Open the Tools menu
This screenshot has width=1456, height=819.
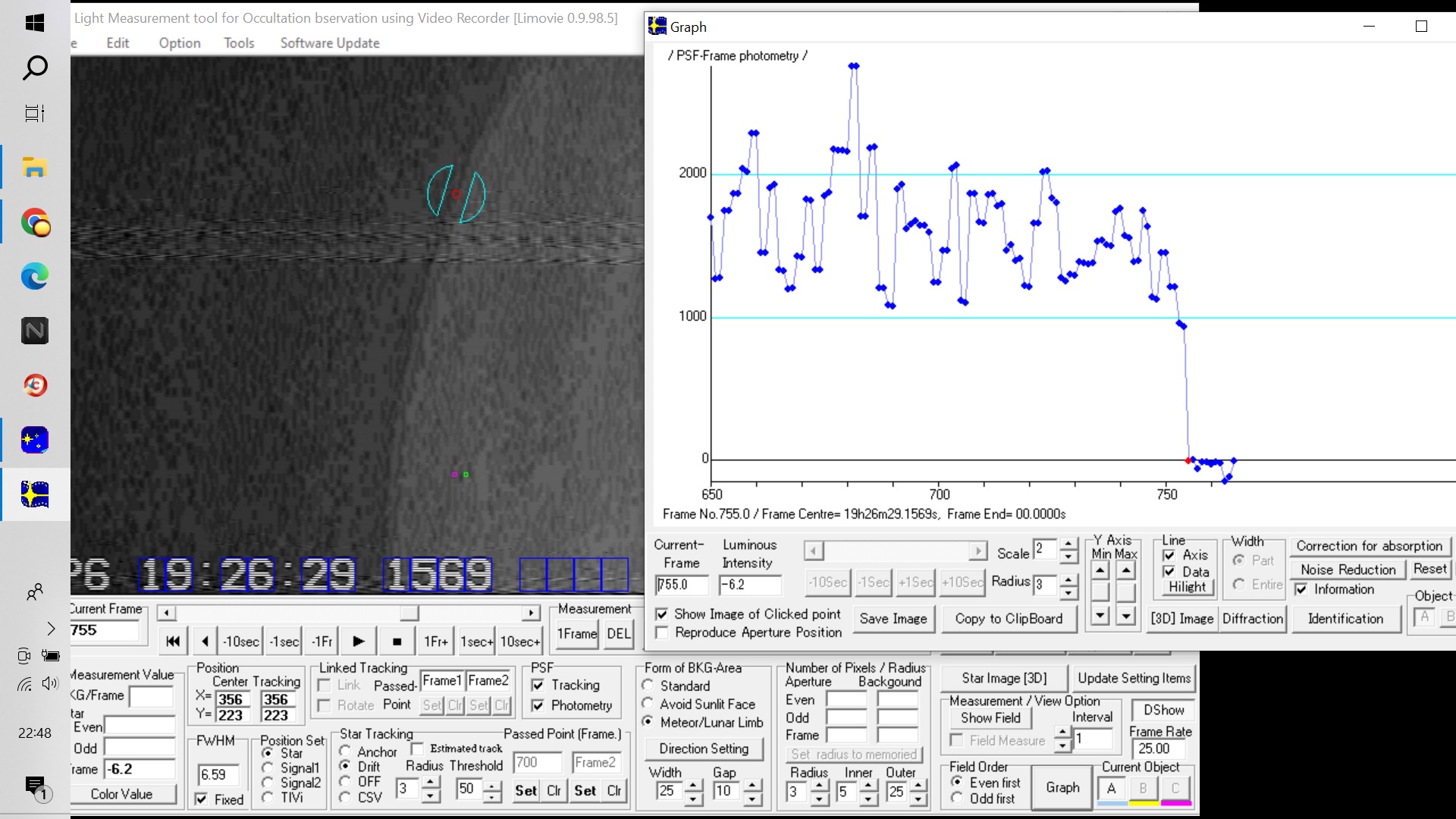239,43
